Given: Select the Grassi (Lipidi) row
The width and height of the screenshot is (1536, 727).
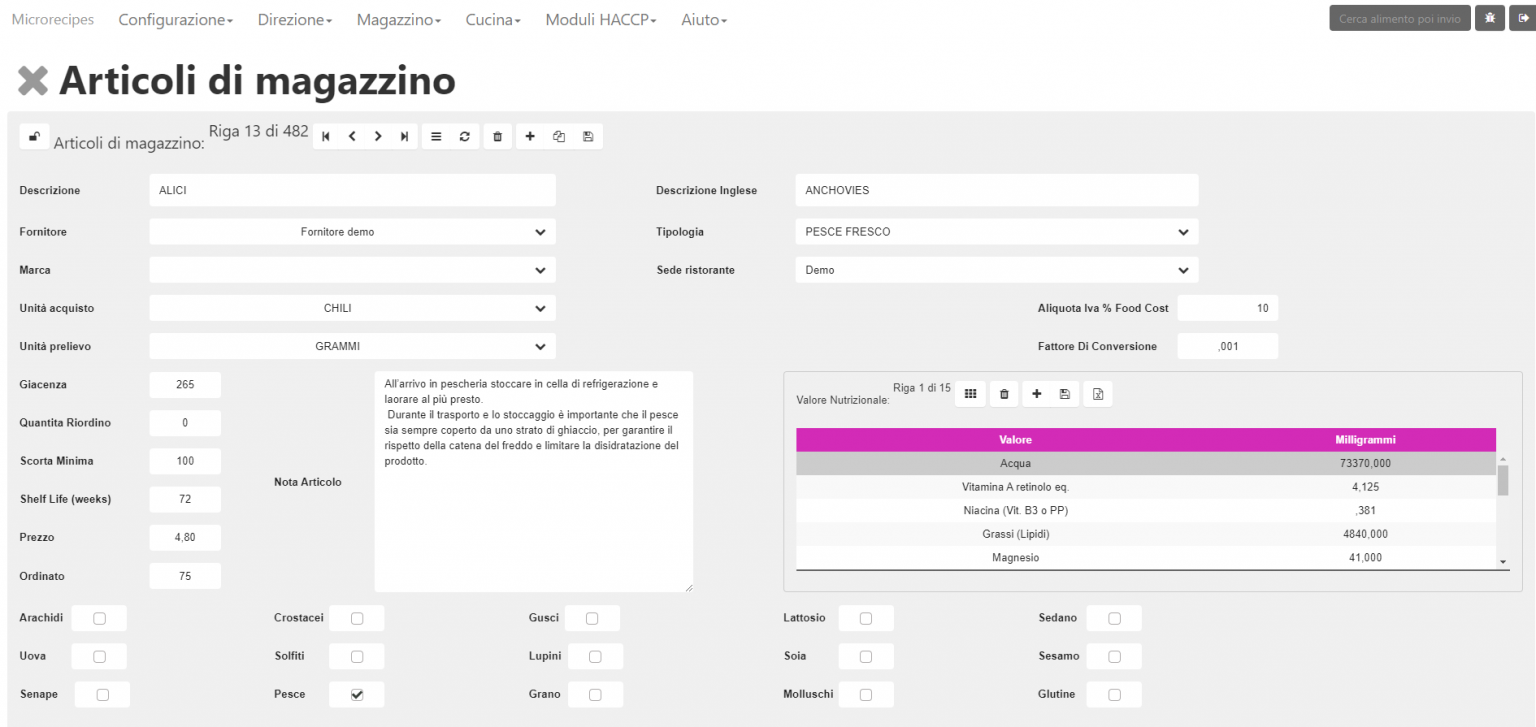Looking at the screenshot, I should click(1146, 534).
